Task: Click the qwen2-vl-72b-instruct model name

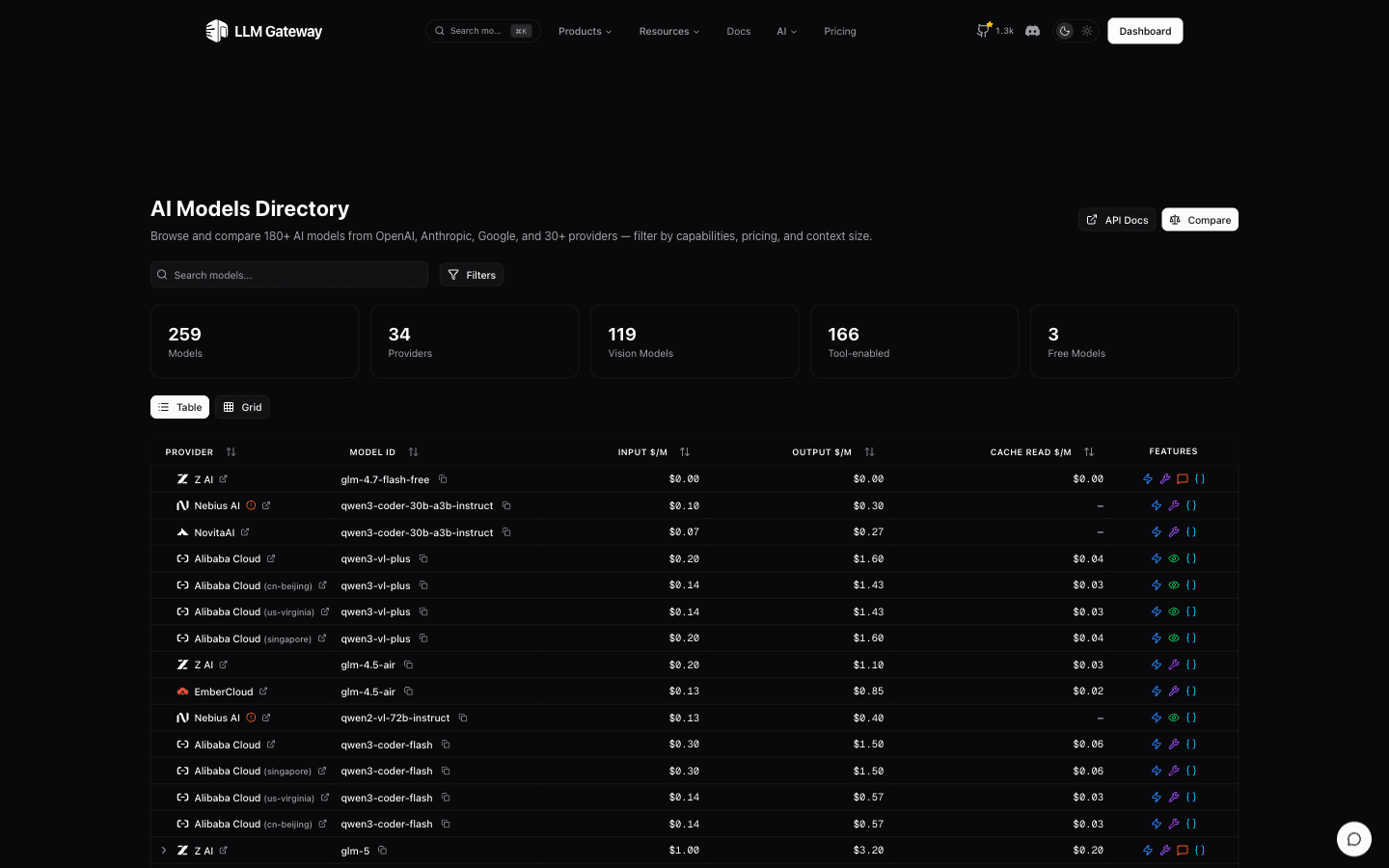Action: point(395,718)
